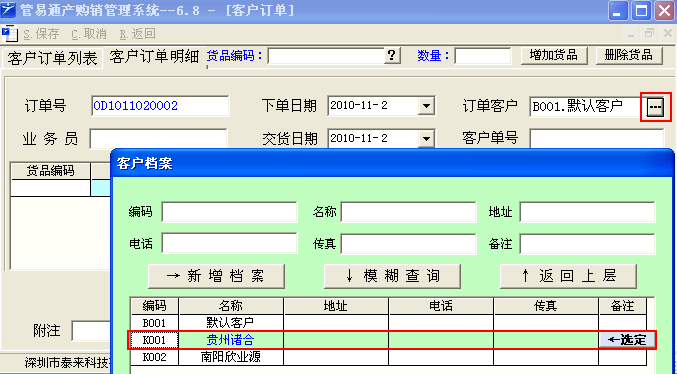677x374 pixels.
Task: Click 名称 column header in customer table
Action: pyautogui.click(x=231, y=306)
